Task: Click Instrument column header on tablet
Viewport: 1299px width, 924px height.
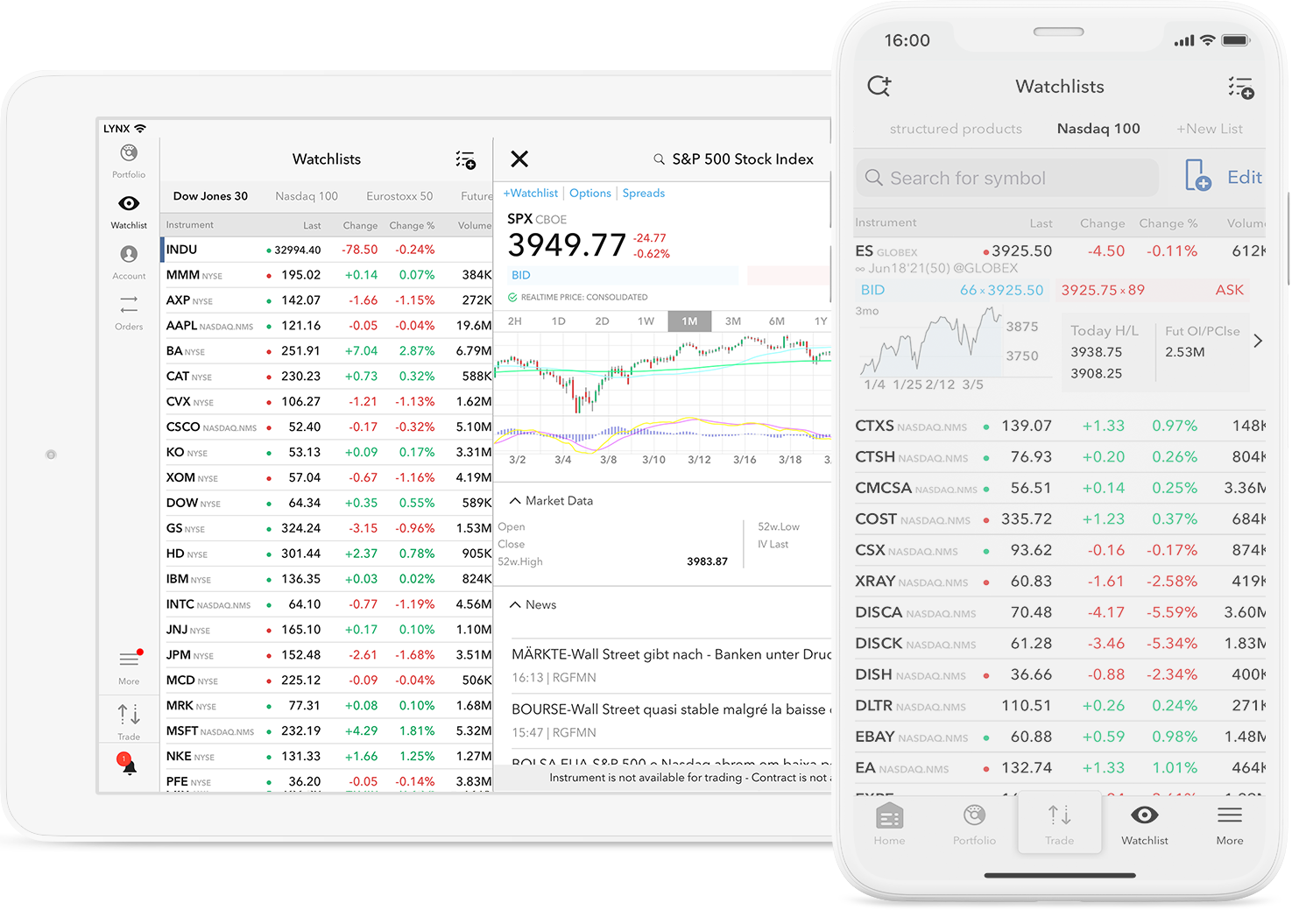Action: tap(190, 225)
